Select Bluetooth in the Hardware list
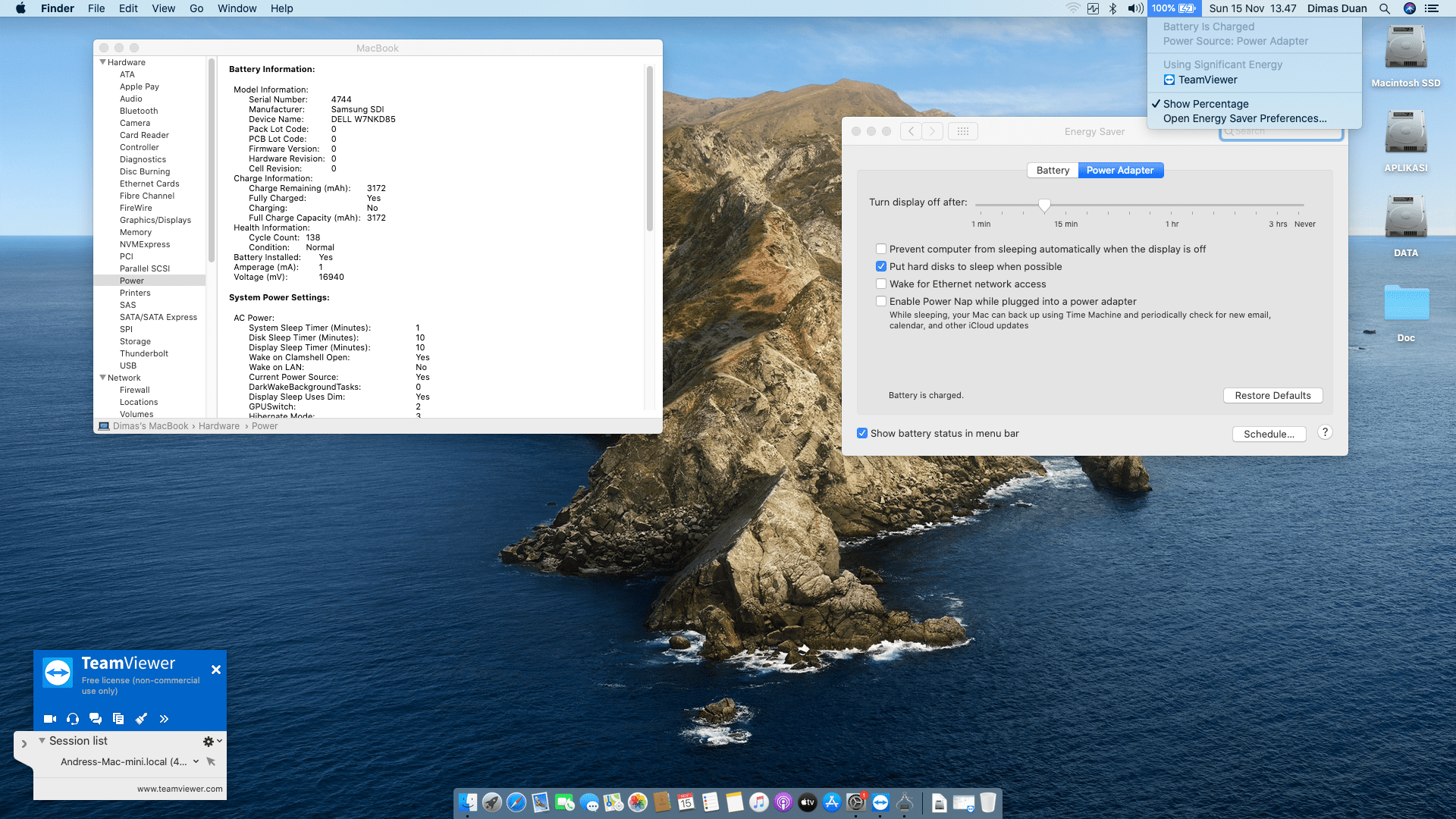 tap(139, 111)
